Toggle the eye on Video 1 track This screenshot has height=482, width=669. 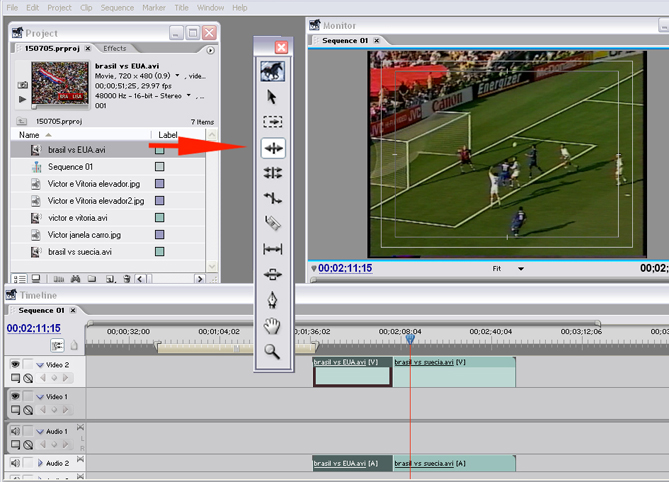pos(15,397)
